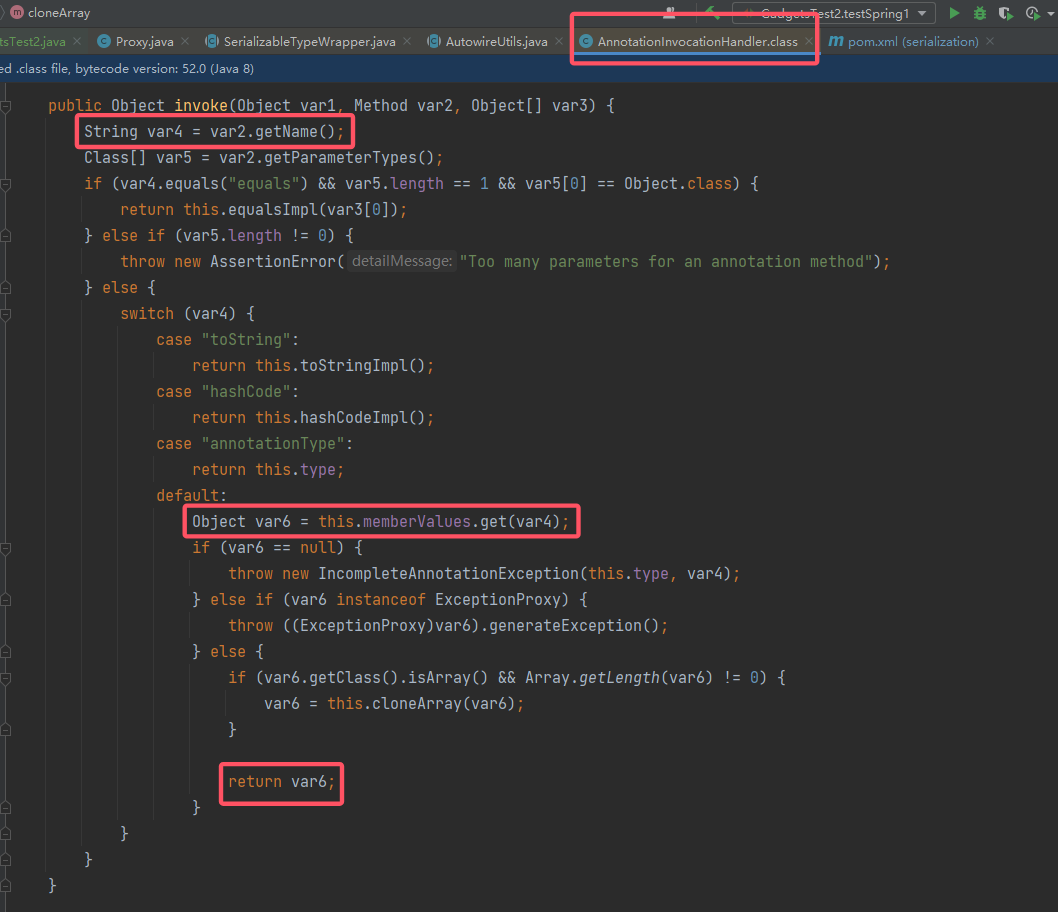Open the run configuration dropdown
Screen dimensions: 1058x912
click(x=834, y=13)
